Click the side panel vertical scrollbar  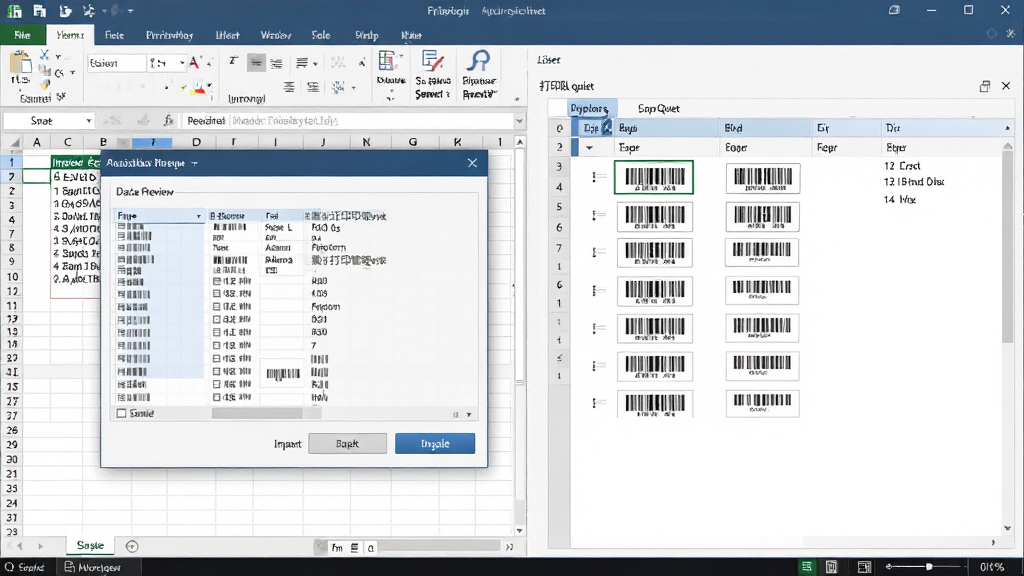[x=1007, y=248]
